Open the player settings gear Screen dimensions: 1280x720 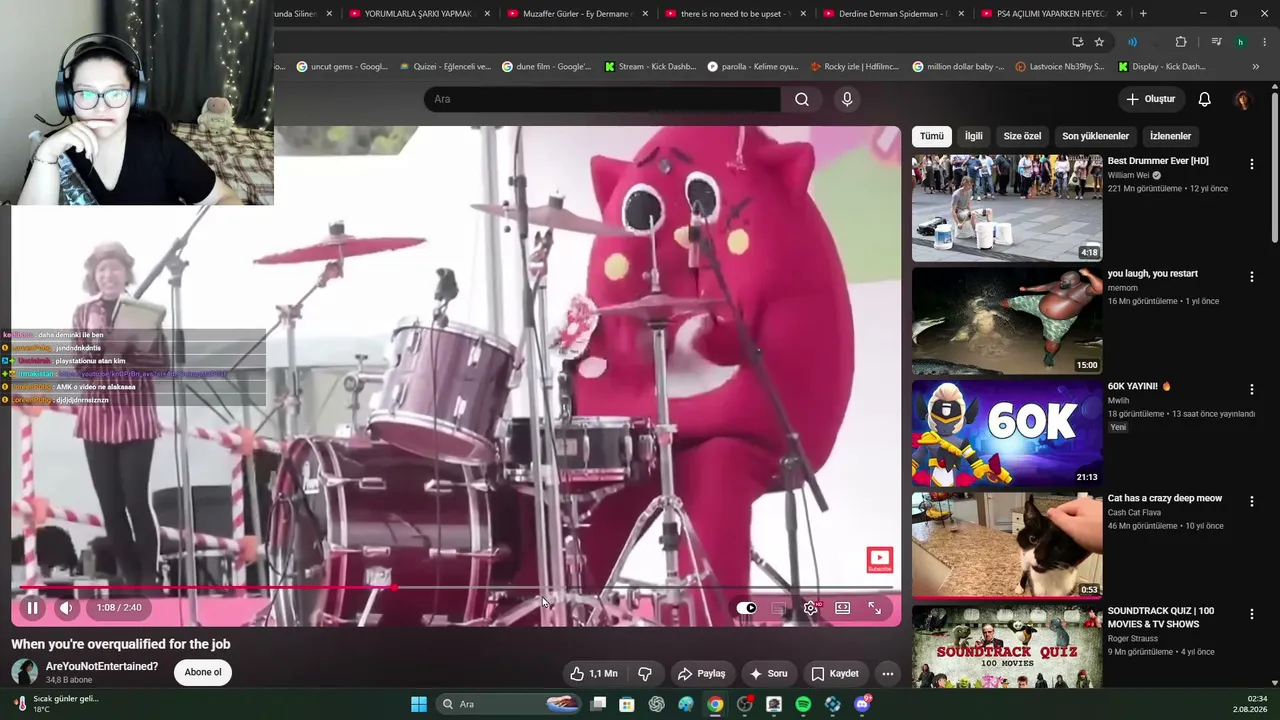(810, 608)
